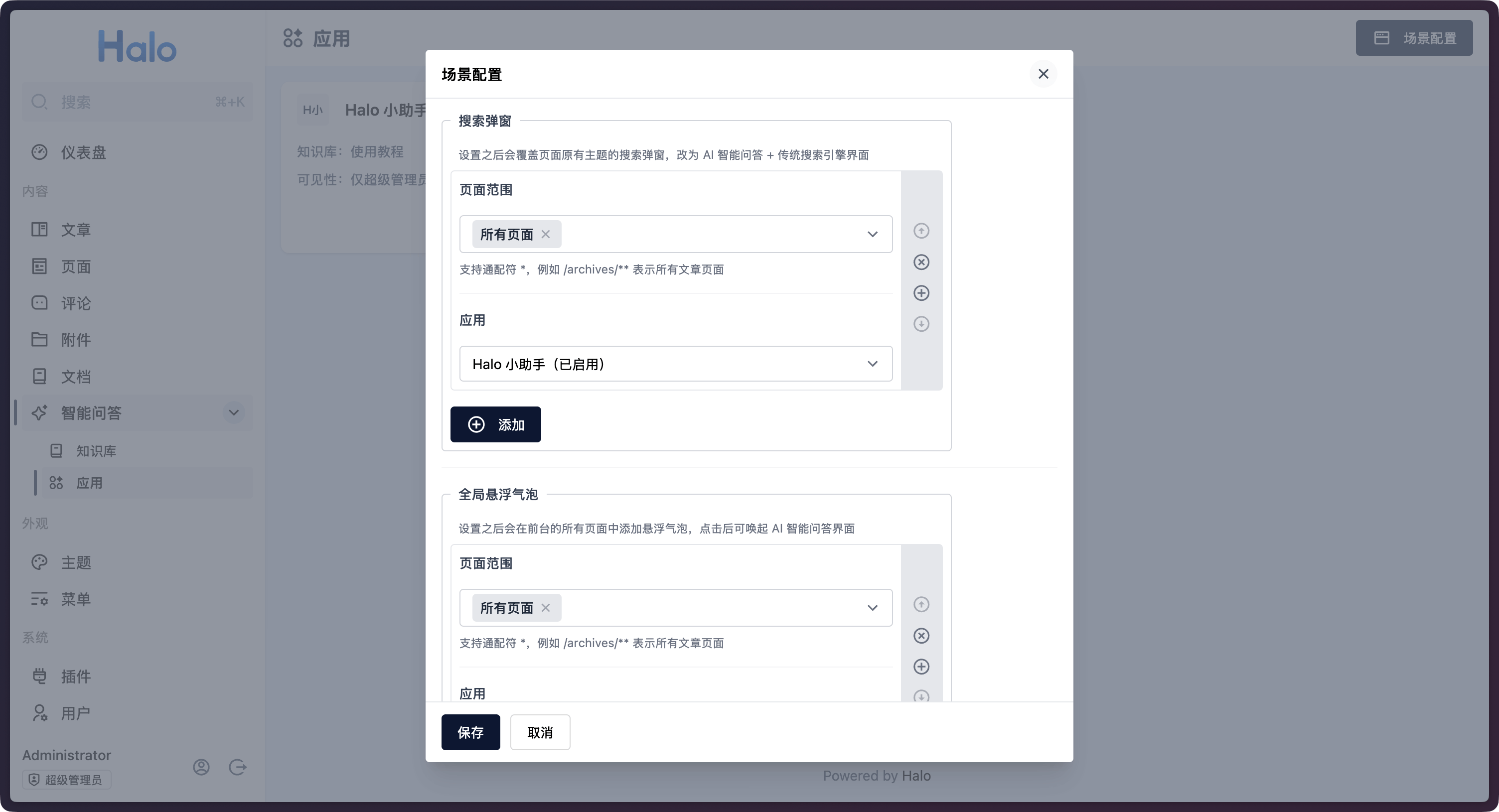Remove 所有页面 tag in 搜索弹窗
This screenshot has width=1499, height=812.
[x=545, y=234]
